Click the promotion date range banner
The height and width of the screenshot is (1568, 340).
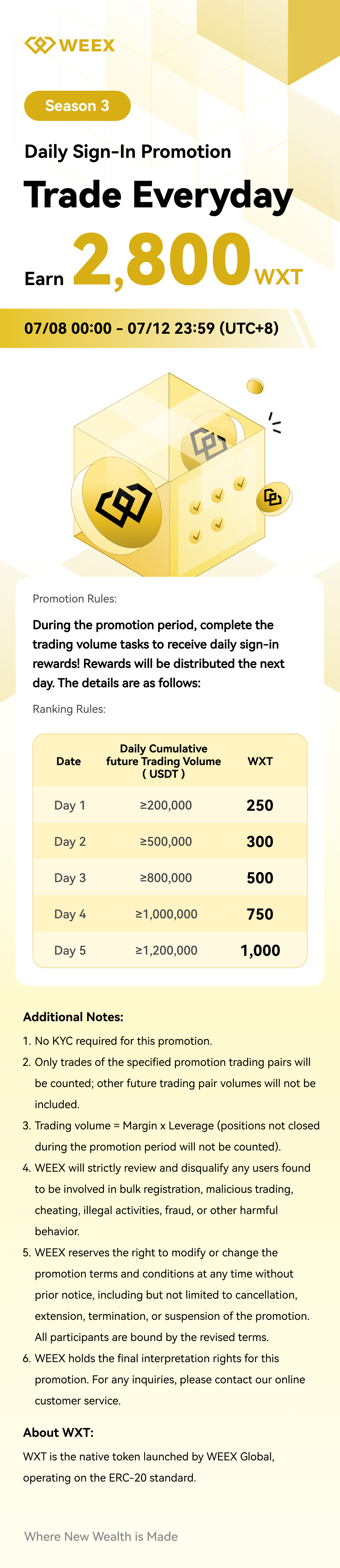coord(151,329)
